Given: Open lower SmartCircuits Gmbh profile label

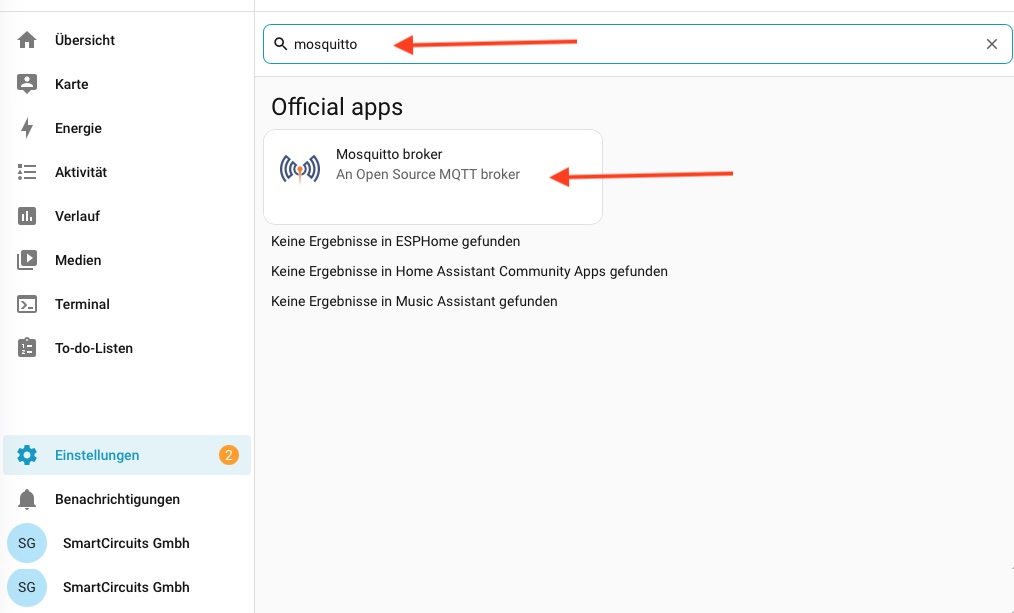Looking at the screenshot, I should click(x=126, y=587).
